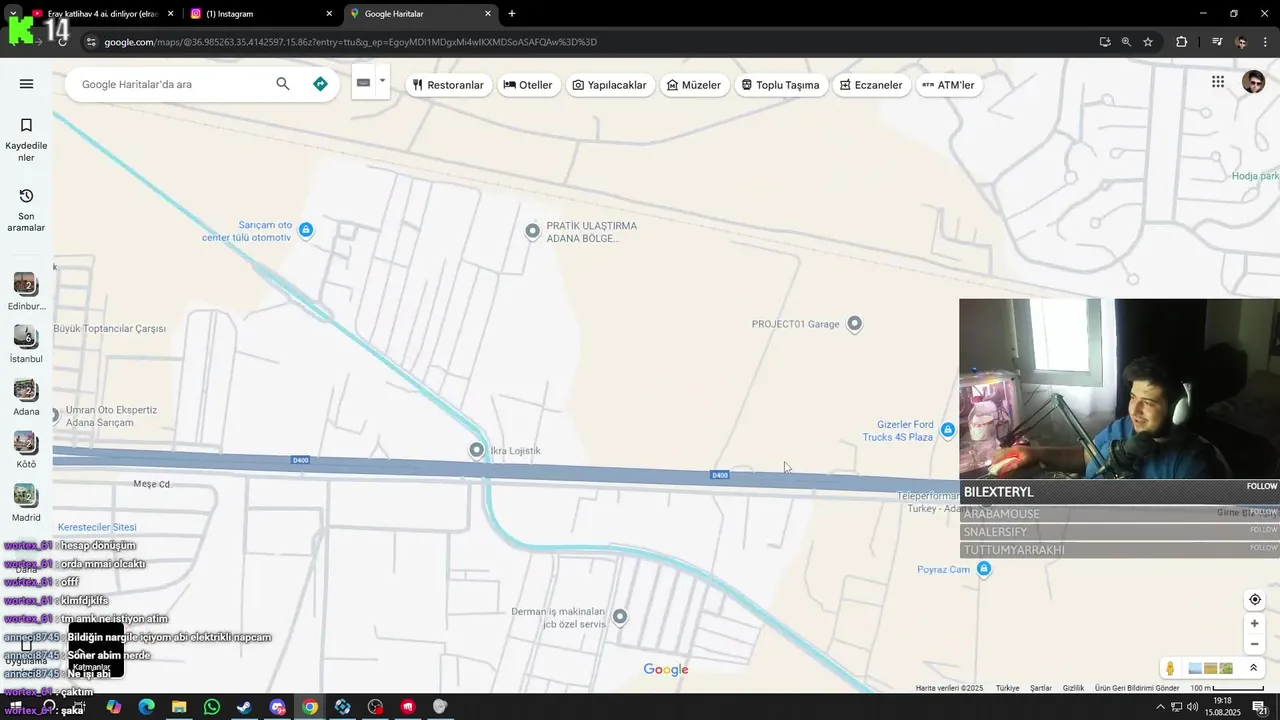1280x720 pixels.
Task: Open site information icon in address bar
Action: (91, 42)
